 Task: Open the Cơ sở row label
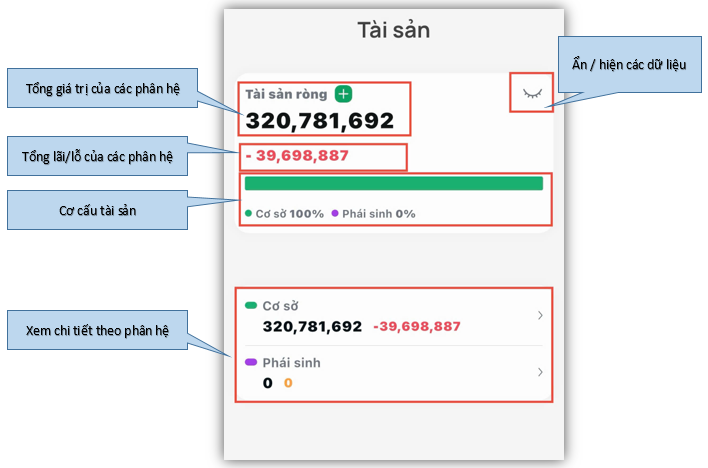click(x=280, y=306)
